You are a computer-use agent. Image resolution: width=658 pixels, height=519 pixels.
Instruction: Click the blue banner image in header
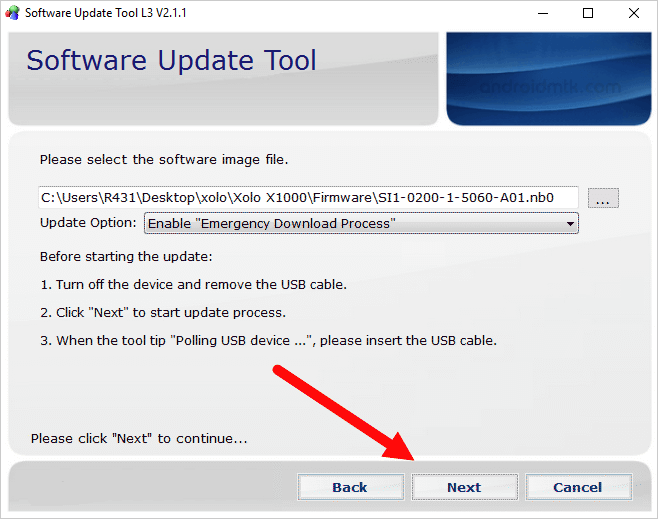[549, 79]
